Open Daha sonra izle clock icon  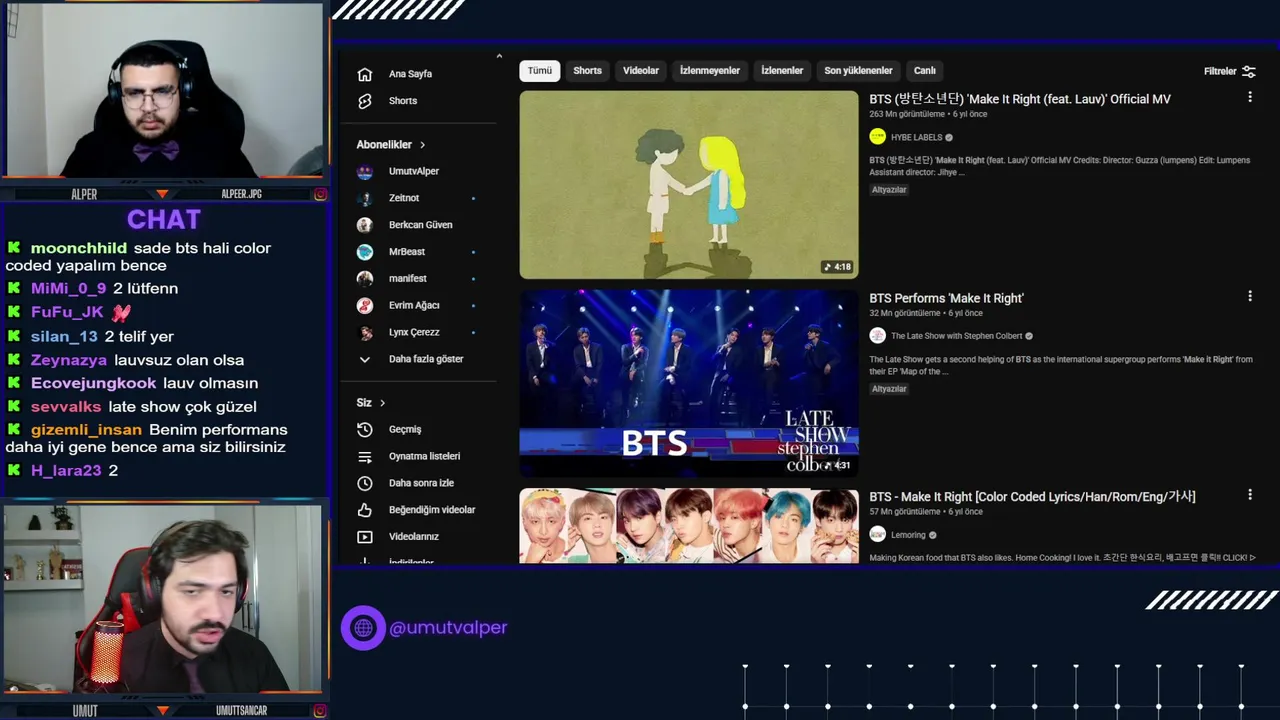pos(365,483)
